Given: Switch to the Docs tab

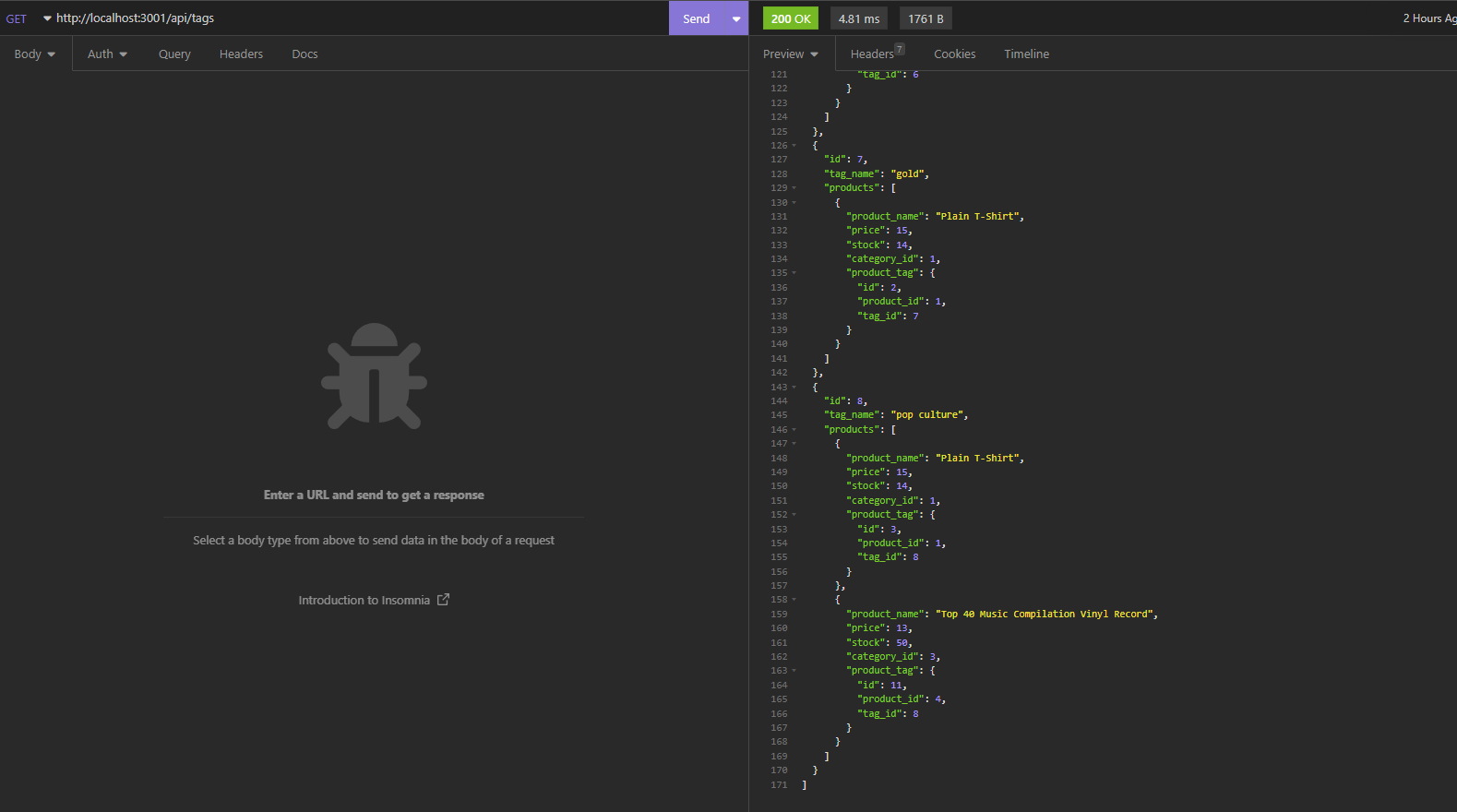Looking at the screenshot, I should coord(305,54).
